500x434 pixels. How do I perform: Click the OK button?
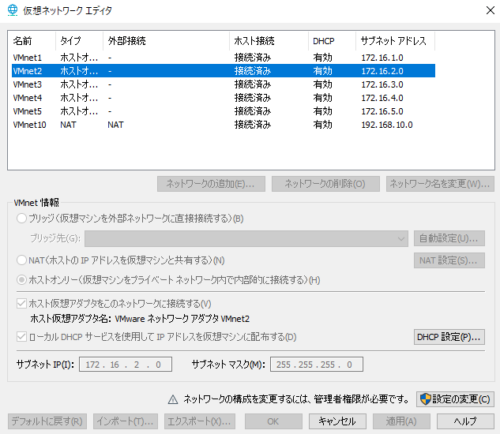click(274, 421)
